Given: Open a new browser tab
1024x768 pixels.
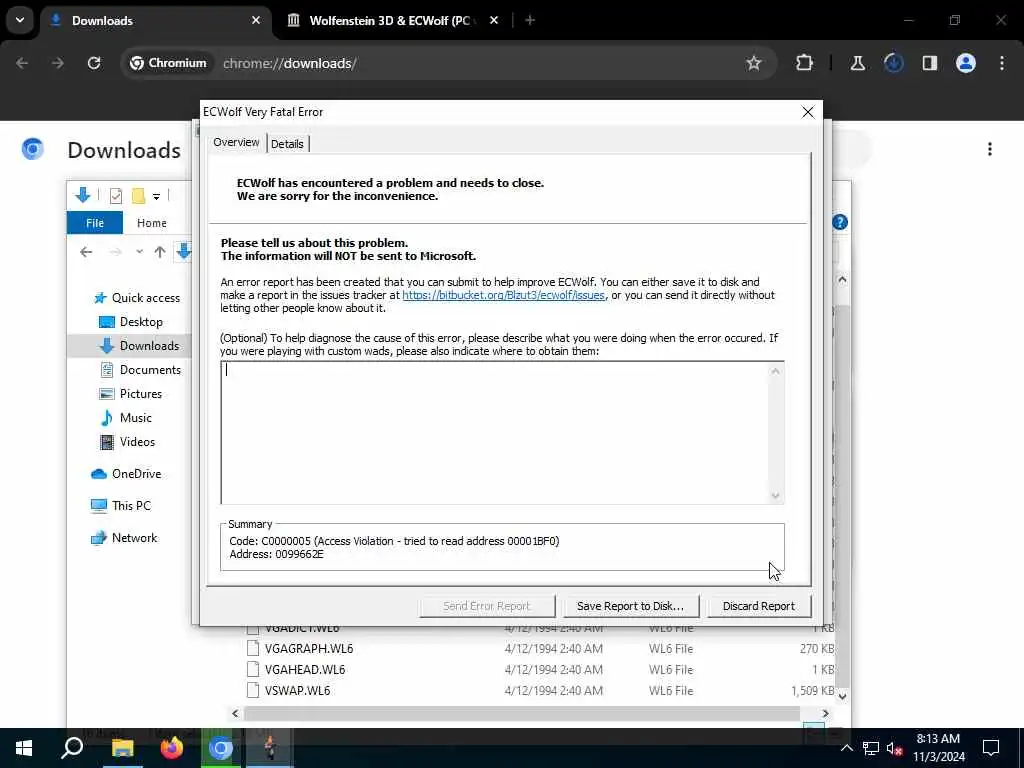Looking at the screenshot, I should (530, 20).
